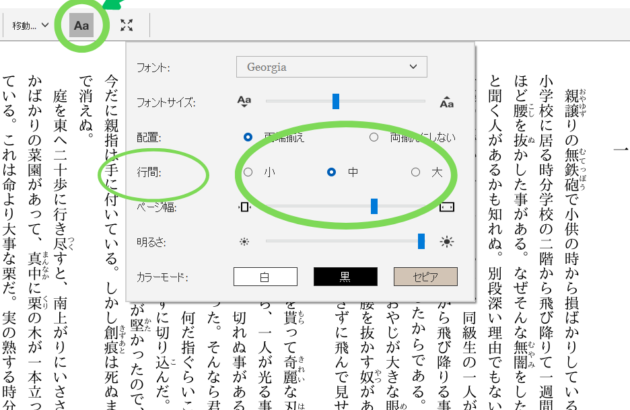Click the 配置 label
The image size is (630, 410).
149,137
